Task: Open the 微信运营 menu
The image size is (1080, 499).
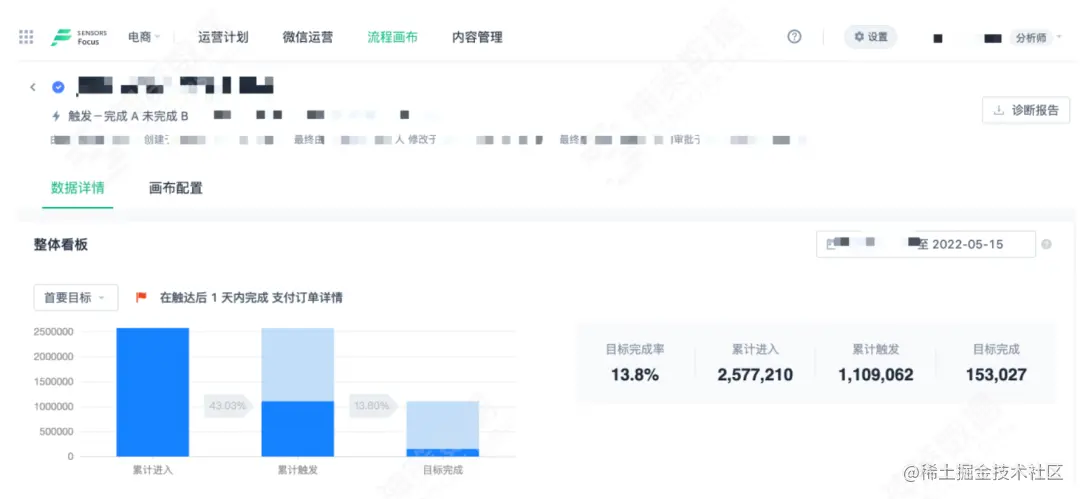Action: point(308,37)
